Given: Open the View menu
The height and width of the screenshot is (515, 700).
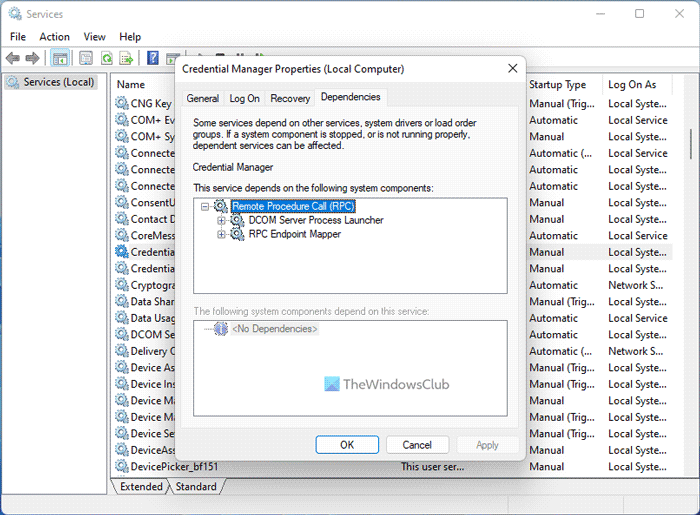Looking at the screenshot, I should pyautogui.click(x=95, y=37).
